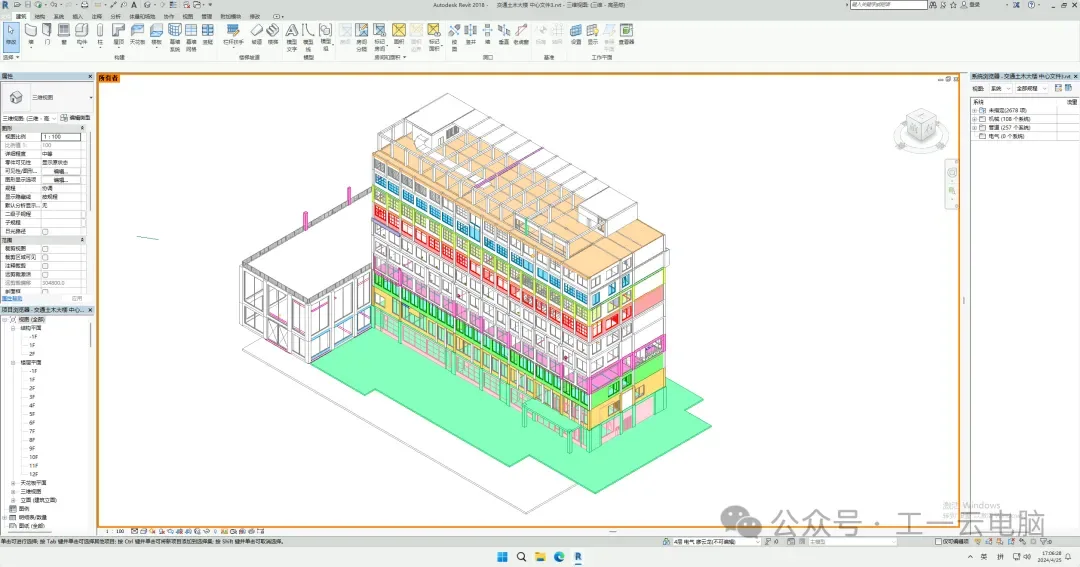This screenshot has height=567, width=1080.
Task: Check the 注释裁剪 checkbox
Action: tap(45, 265)
